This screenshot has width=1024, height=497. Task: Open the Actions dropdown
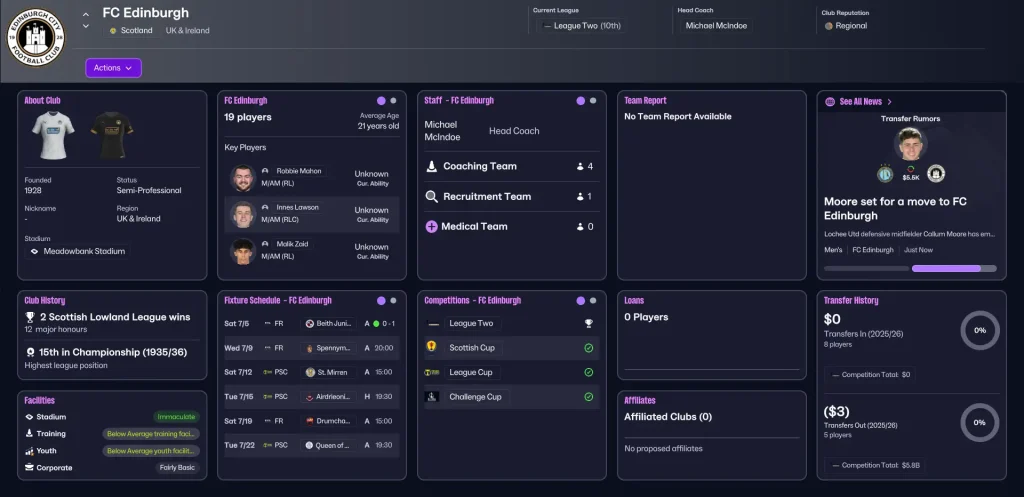pyautogui.click(x=113, y=68)
